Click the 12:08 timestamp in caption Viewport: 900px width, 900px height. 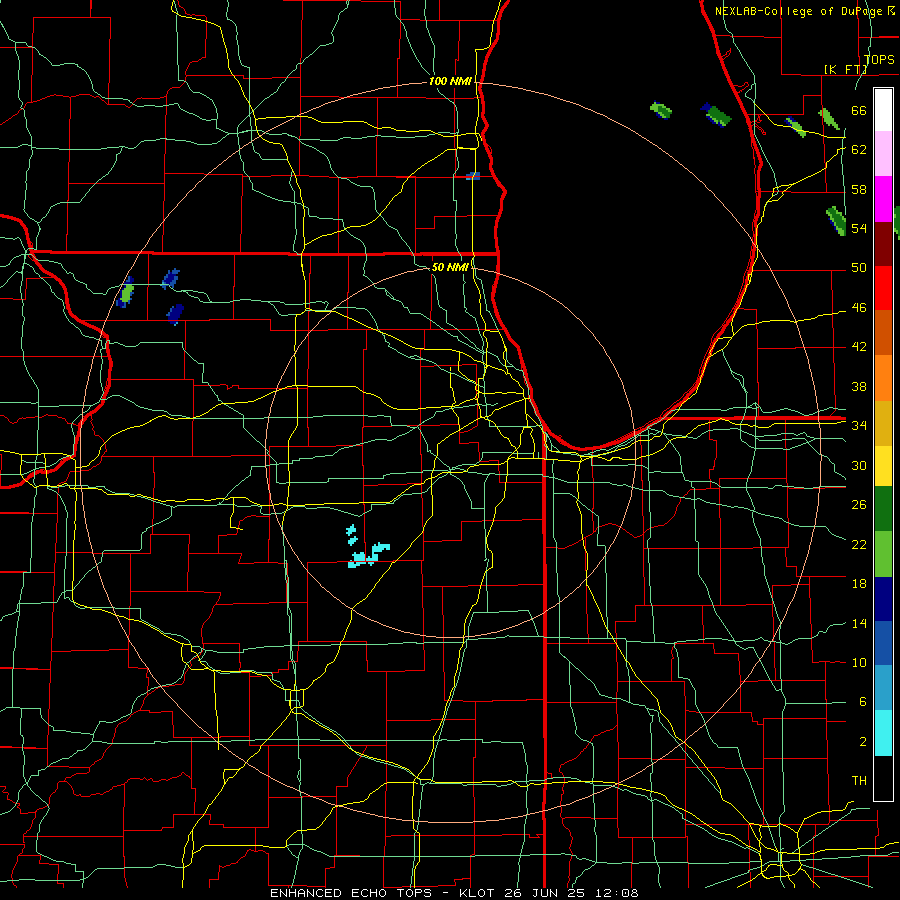617,893
